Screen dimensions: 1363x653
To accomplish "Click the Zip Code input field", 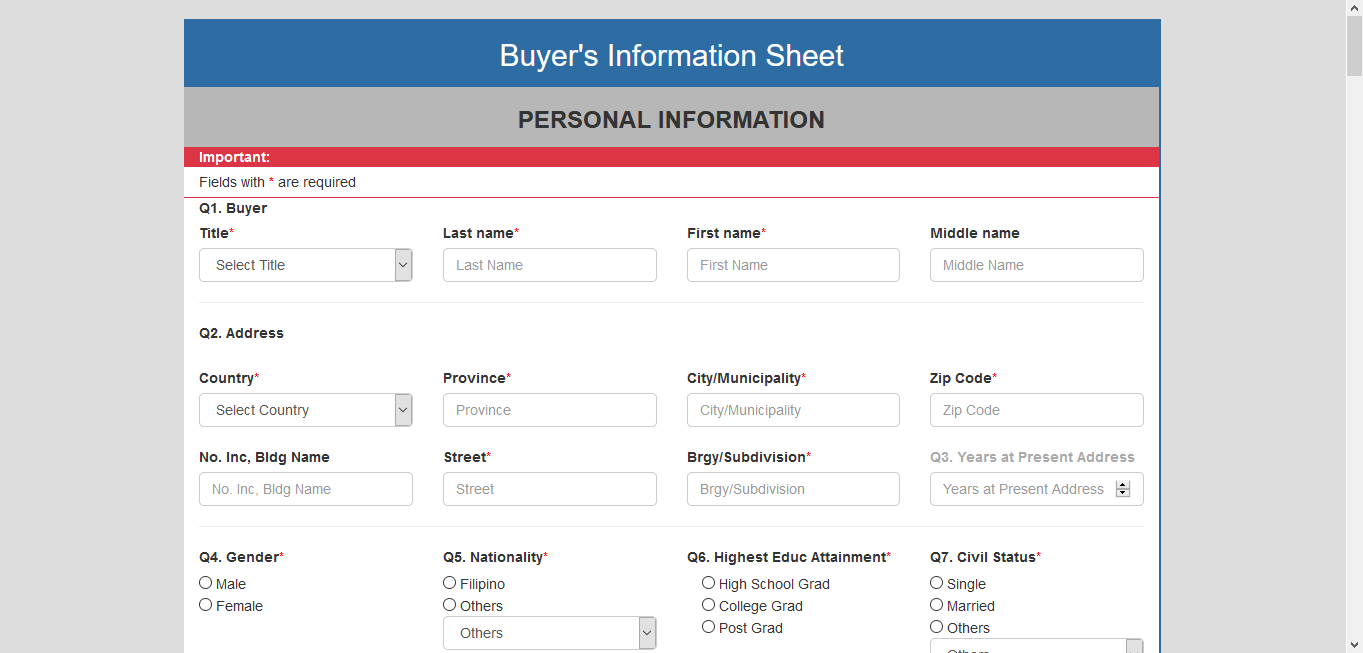I will click(x=1036, y=410).
